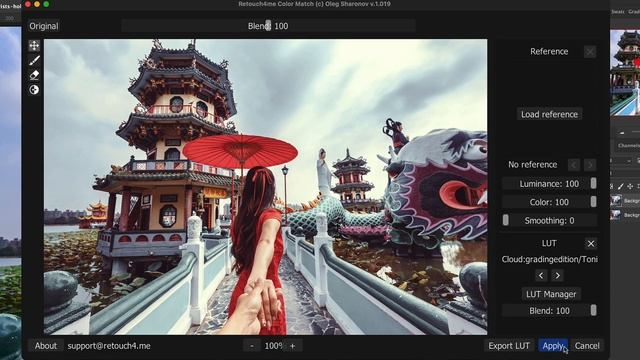The width and height of the screenshot is (640, 360).
Task: Select the Brush tool
Action: click(x=34, y=60)
